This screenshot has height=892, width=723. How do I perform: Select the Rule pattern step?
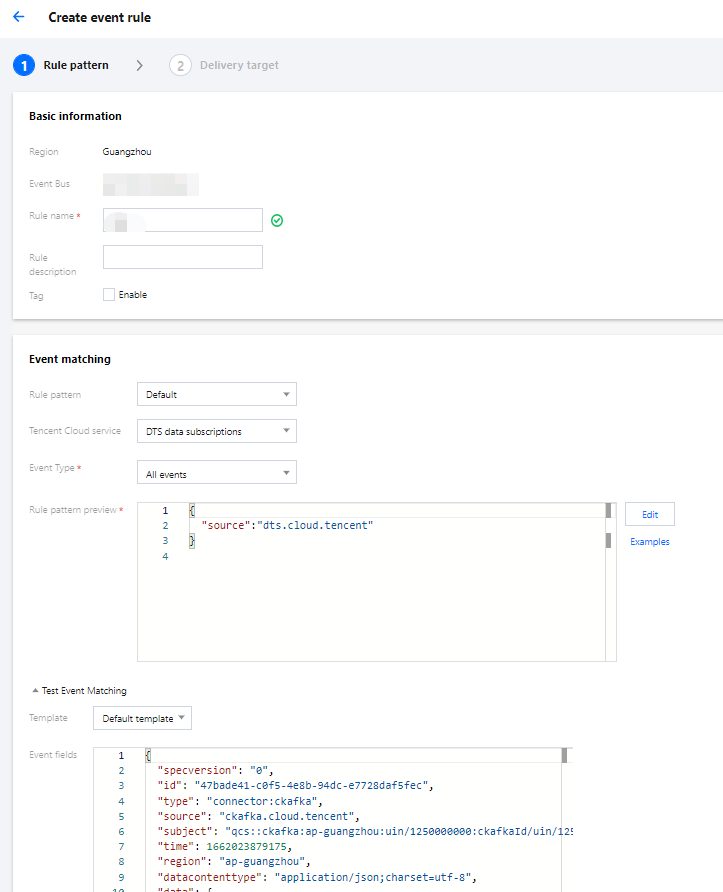(x=76, y=65)
